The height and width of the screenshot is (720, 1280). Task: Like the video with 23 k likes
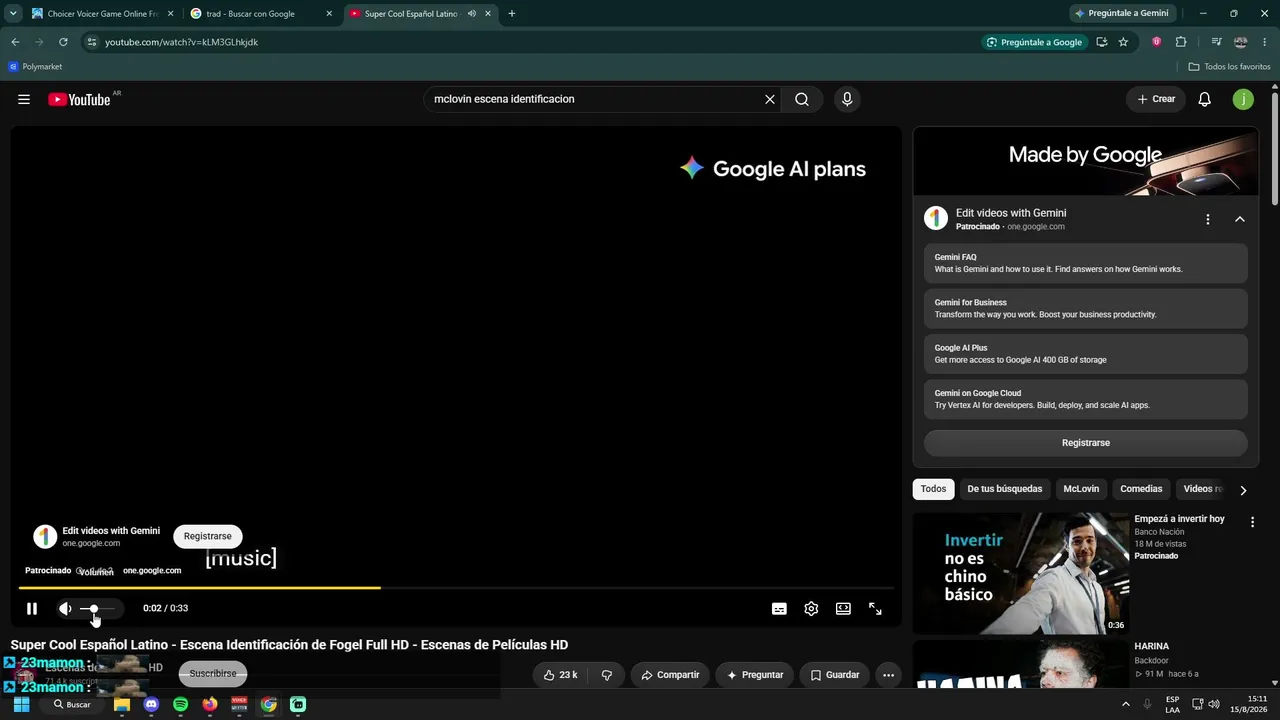pyautogui.click(x=560, y=675)
